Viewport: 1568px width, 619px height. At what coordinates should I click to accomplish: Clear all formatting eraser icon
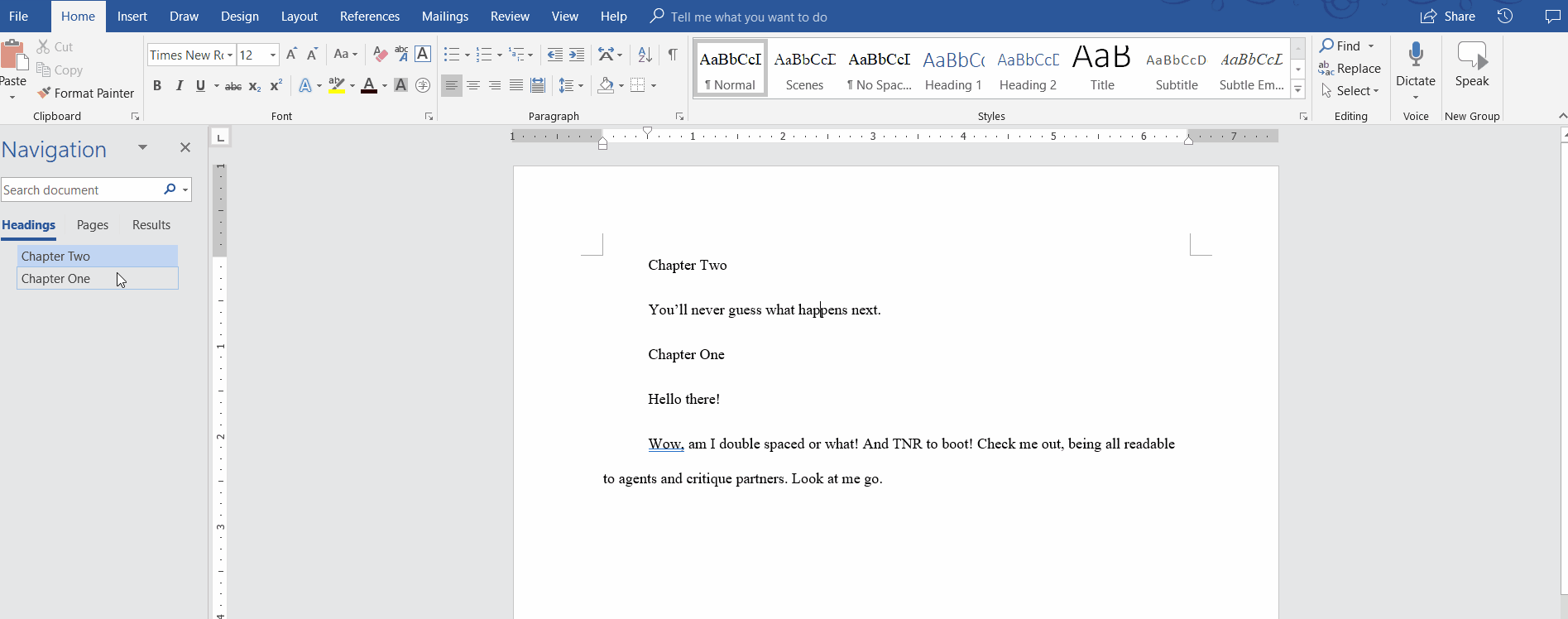380,55
